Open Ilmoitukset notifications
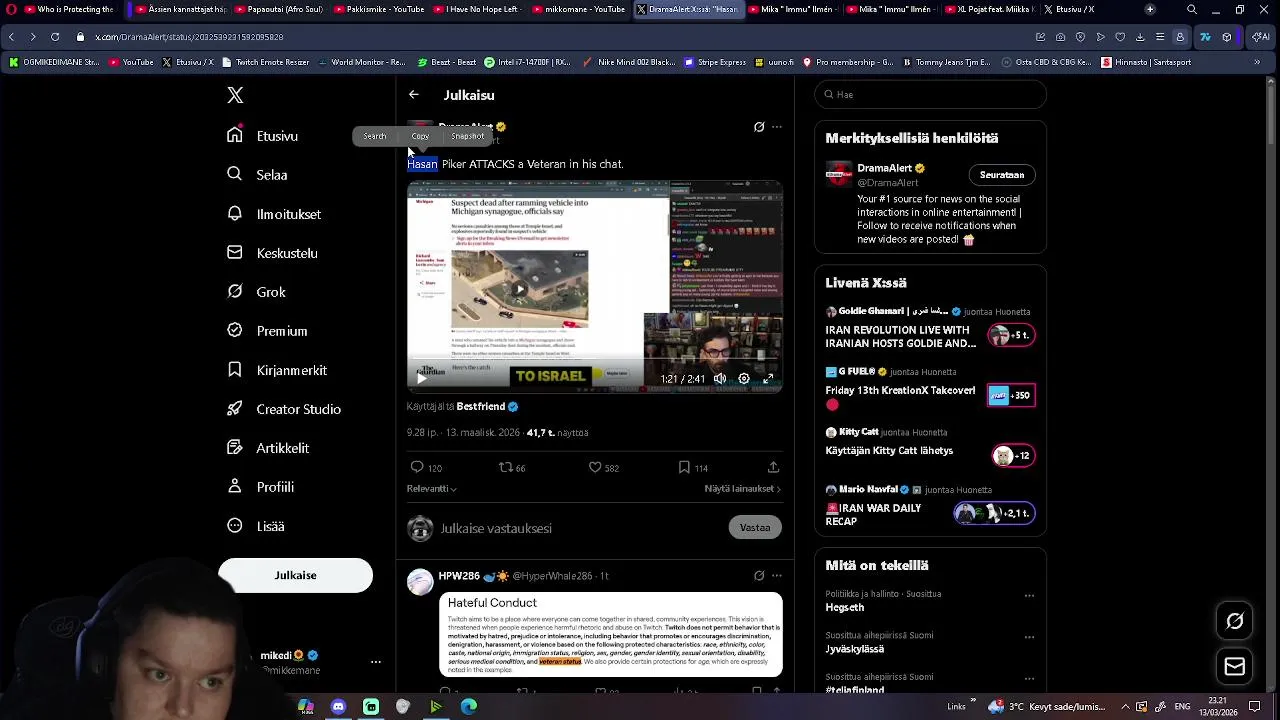The height and width of the screenshot is (720, 1280). click(274, 214)
